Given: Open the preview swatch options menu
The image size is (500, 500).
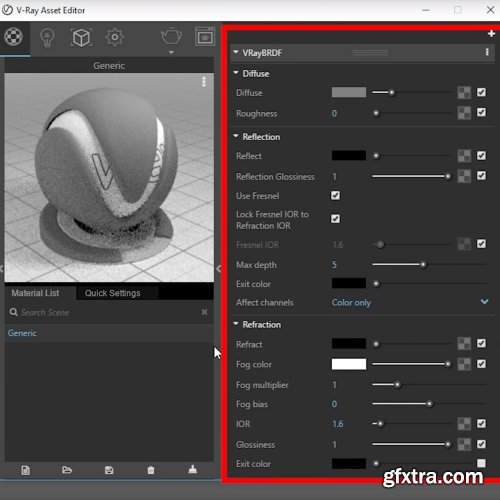Looking at the screenshot, I should (x=204, y=82).
